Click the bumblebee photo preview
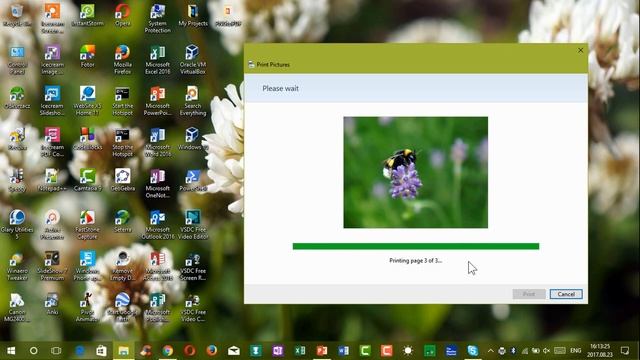This screenshot has width=640, height=360. coord(416,172)
